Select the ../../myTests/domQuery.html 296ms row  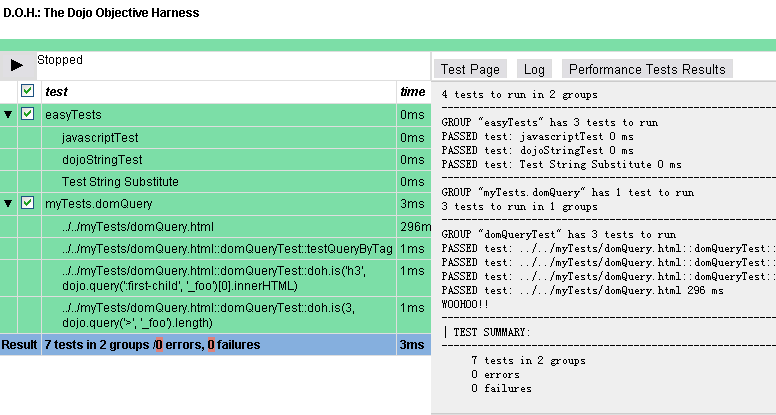[215, 227]
